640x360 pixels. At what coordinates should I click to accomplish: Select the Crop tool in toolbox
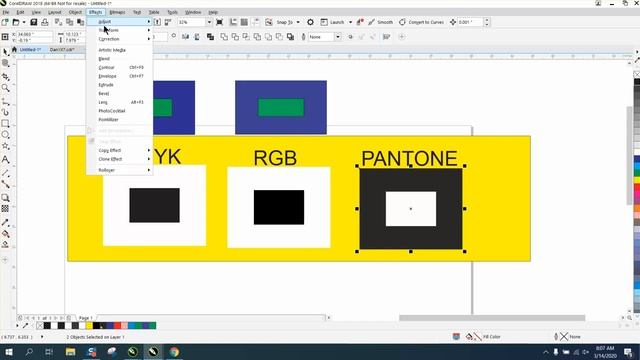click(x=5, y=76)
